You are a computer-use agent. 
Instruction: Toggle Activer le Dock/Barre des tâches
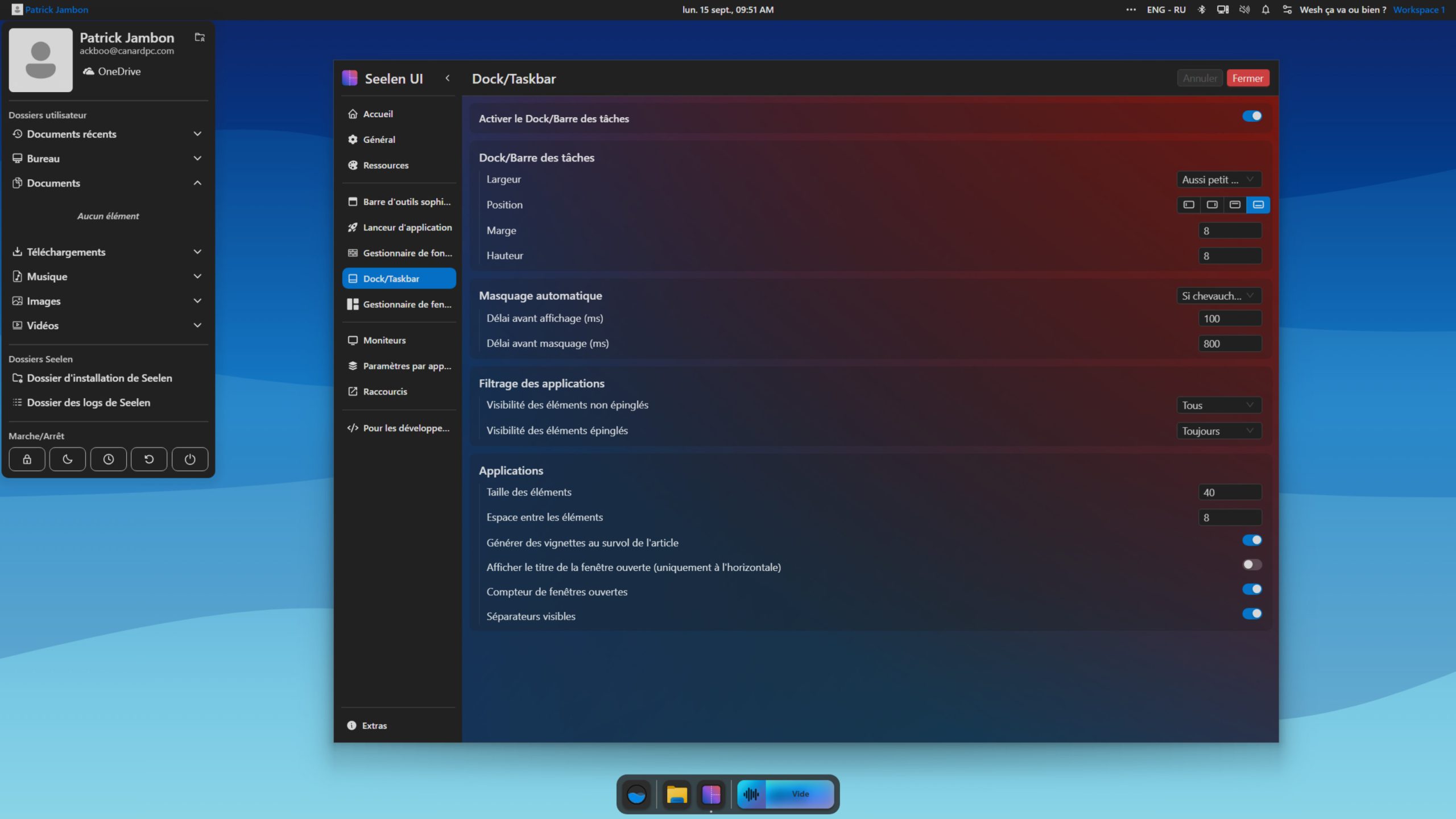click(x=1252, y=116)
